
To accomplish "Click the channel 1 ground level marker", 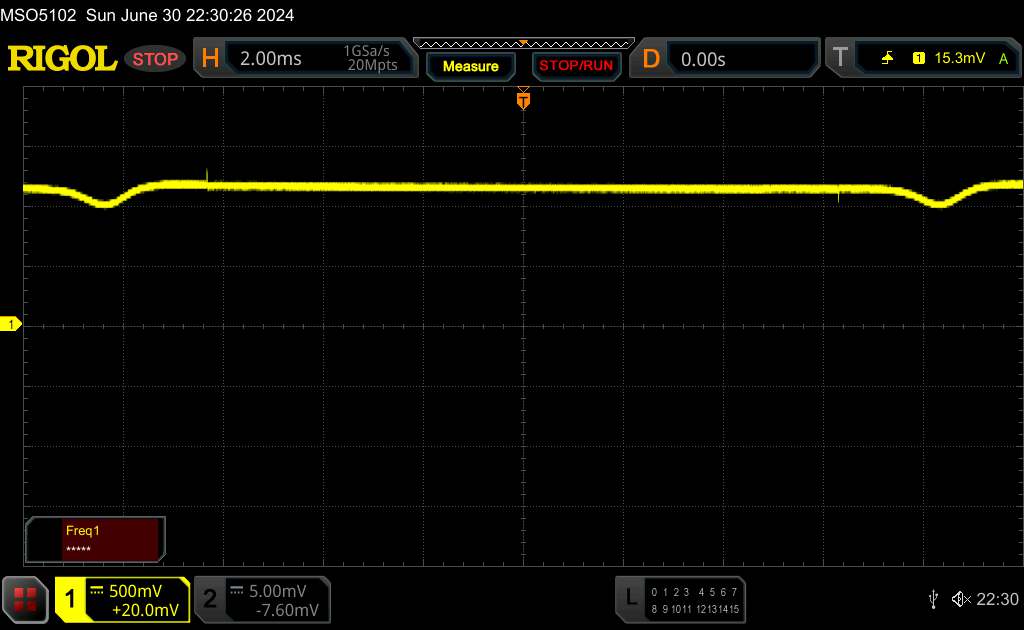I will point(10,324).
